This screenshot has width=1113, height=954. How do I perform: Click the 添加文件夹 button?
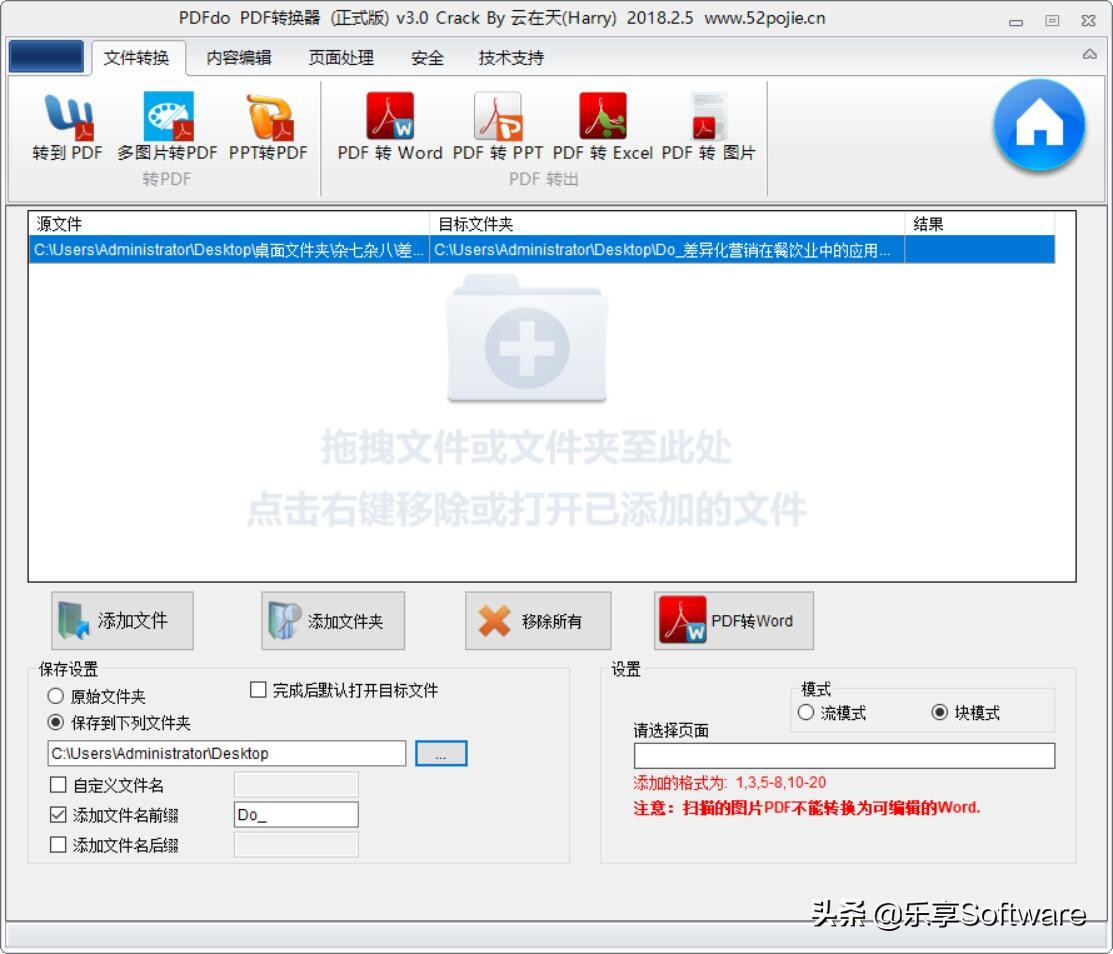(331, 620)
